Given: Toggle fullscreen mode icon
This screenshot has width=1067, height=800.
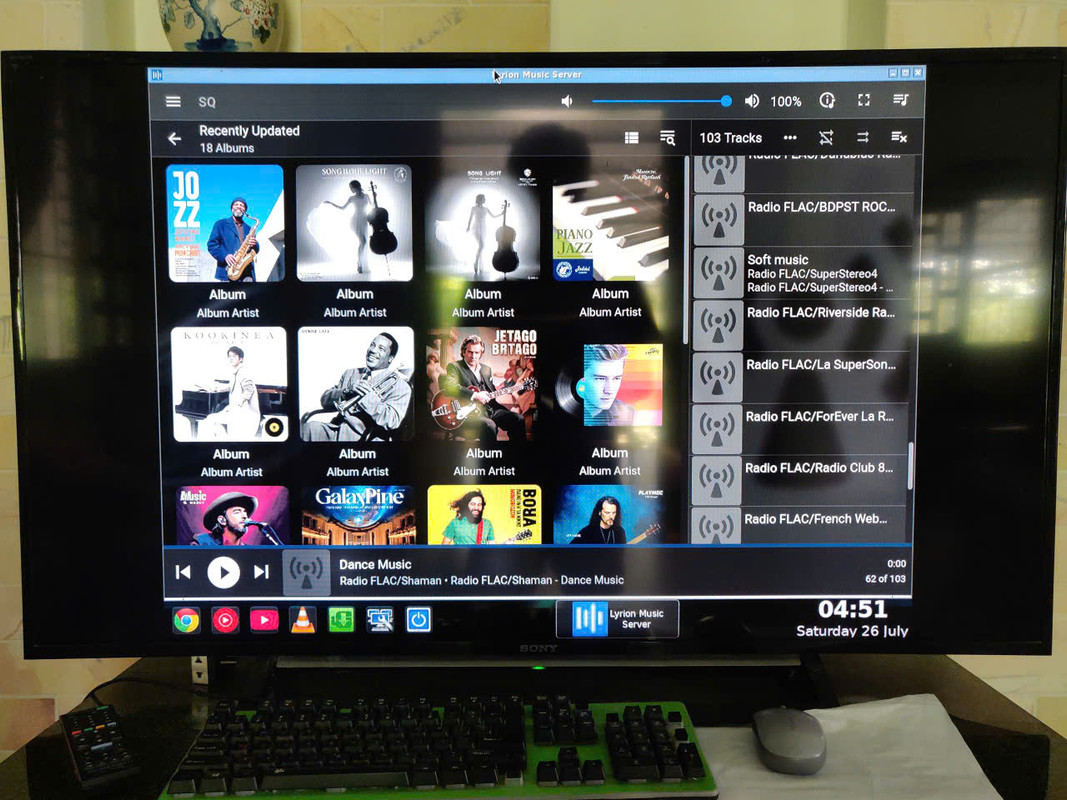Looking at the screenshot, I should coord(864,101).
